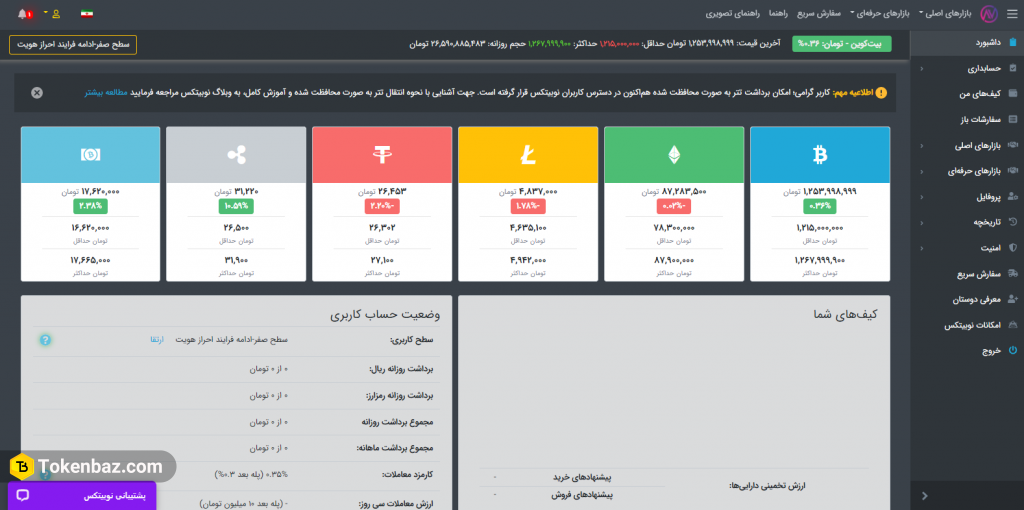Click the وضعیت حساب کاربری heading
The image size is (1024, 510).
(385, 314)
